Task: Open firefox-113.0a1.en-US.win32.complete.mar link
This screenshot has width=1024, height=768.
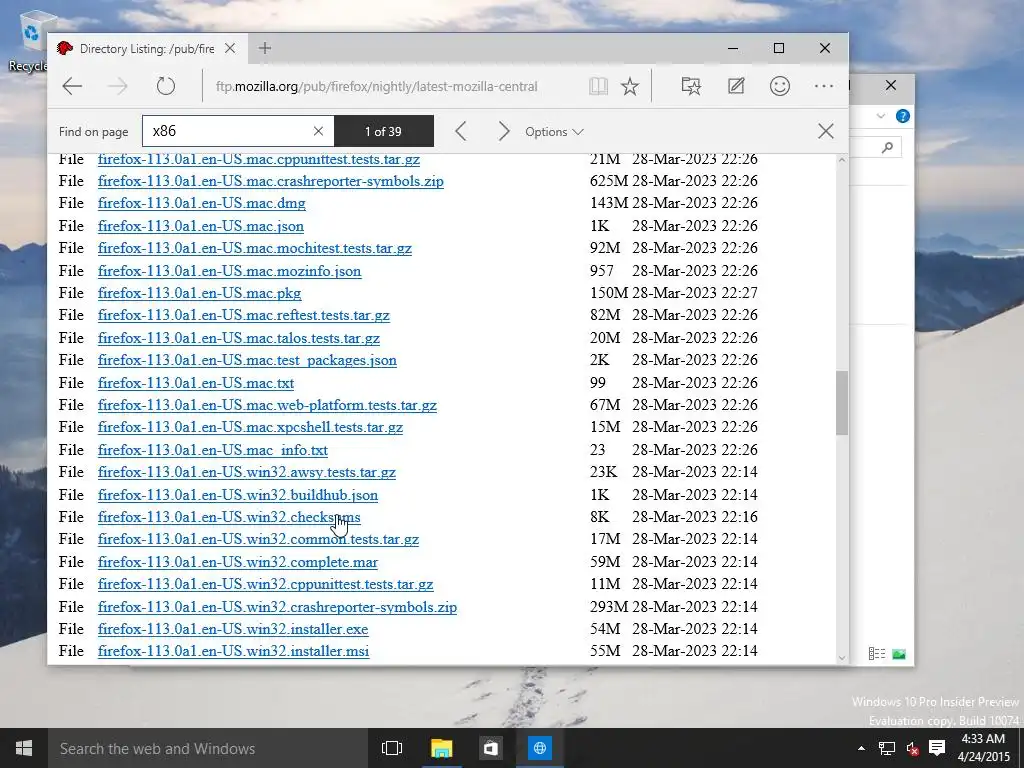Action: point(238,562)
